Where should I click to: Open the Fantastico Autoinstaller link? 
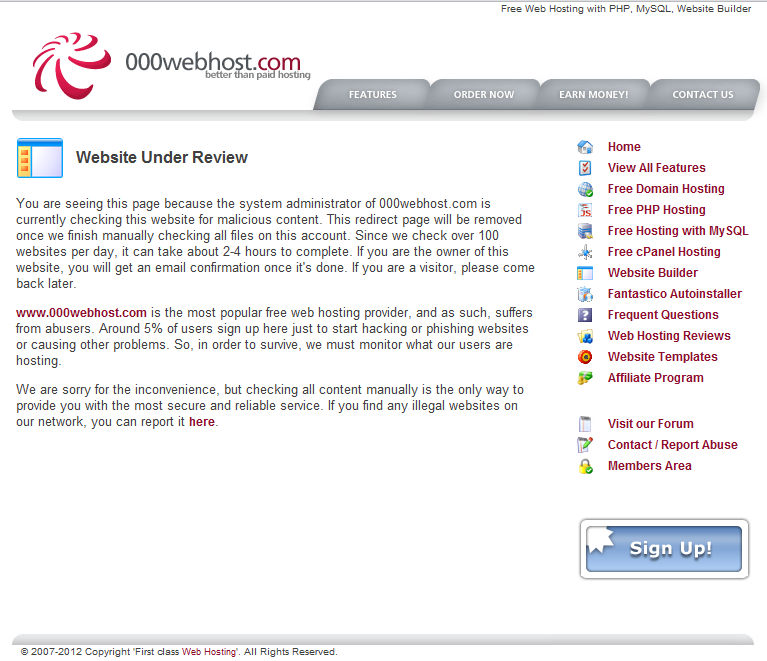(675, 294)
